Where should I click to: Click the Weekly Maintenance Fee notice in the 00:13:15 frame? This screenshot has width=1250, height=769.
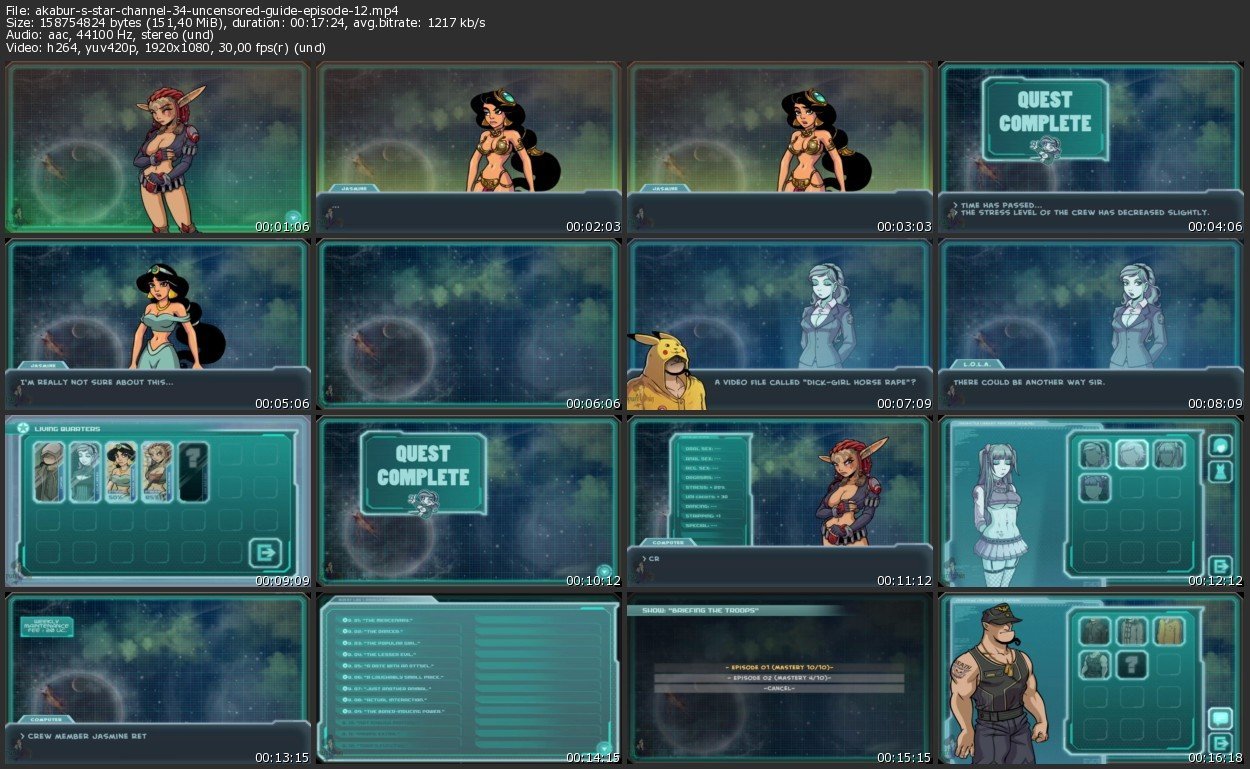(x=46, y=626)
